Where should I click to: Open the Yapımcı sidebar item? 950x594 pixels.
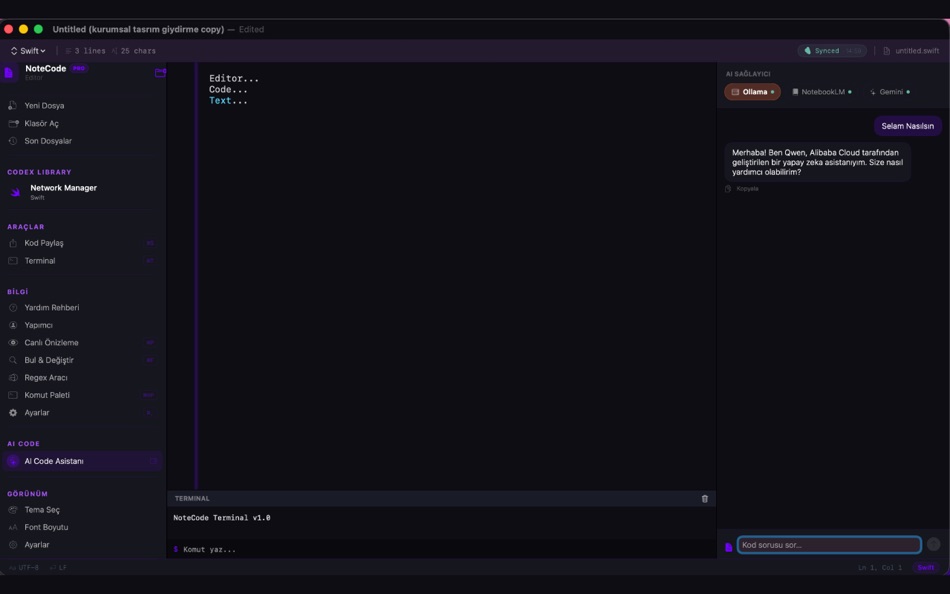coord(81,325)
